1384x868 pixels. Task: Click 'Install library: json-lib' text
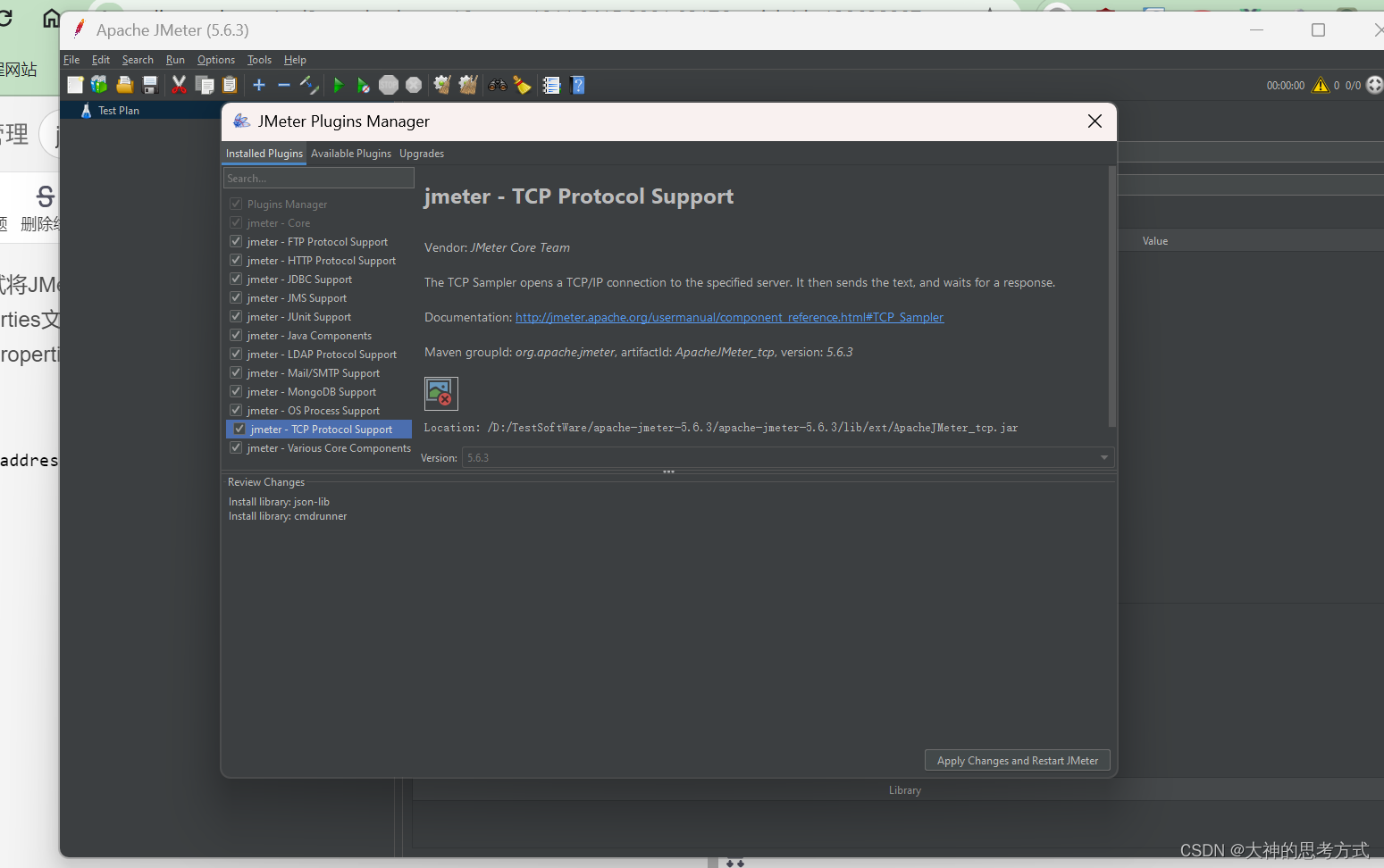point(279,502)
